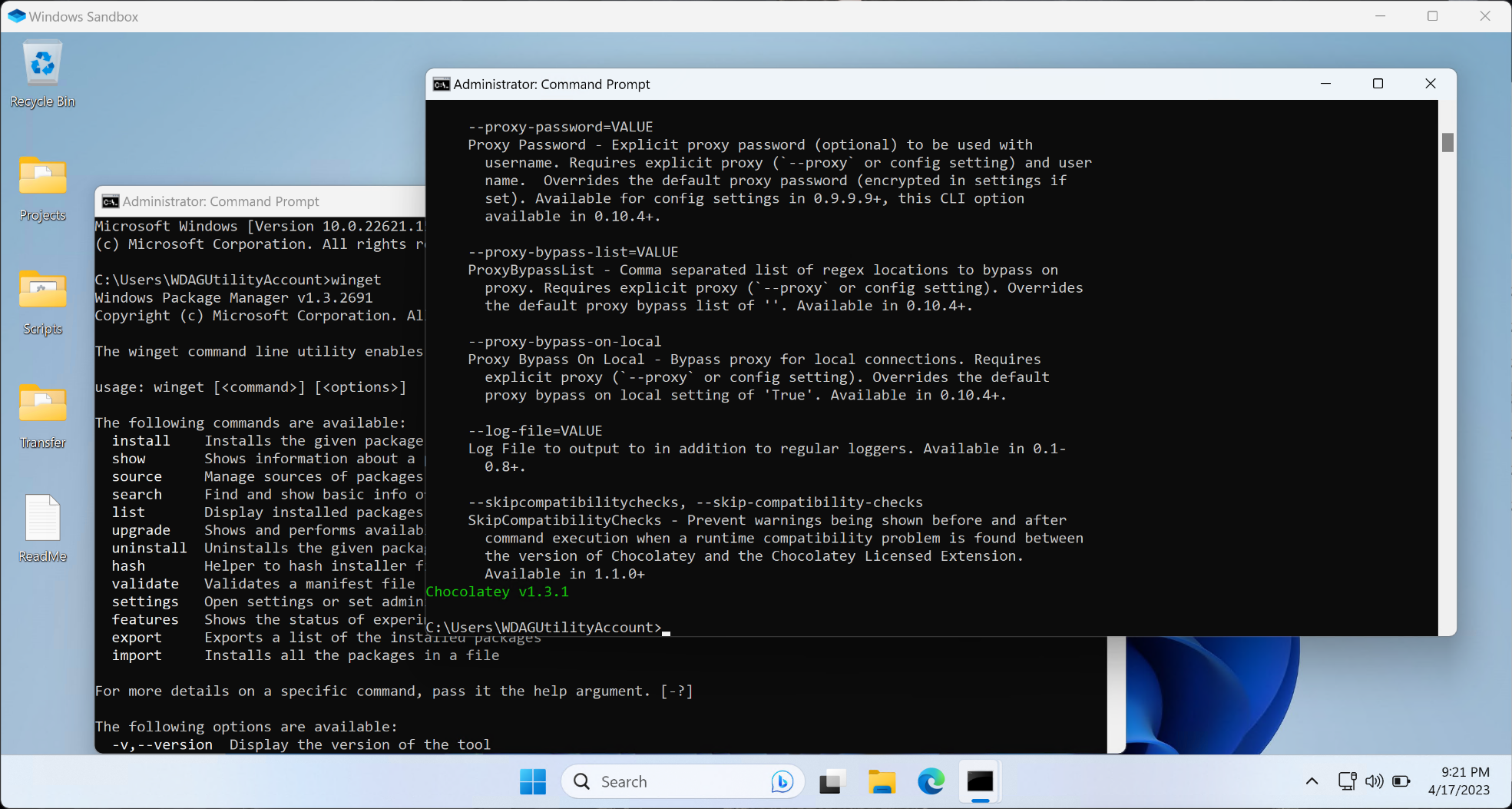Show hidden icons in system tray
This screenshot has width=1512, height=809.
click(1312, 781)
